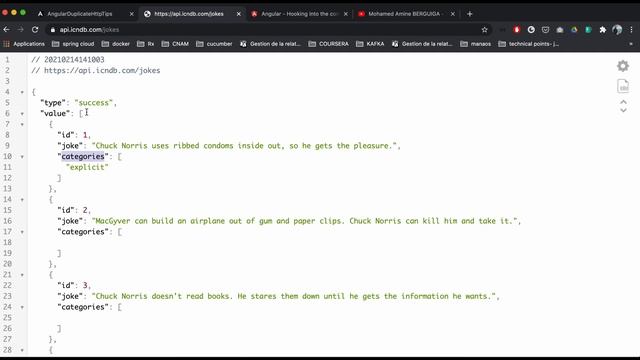
Task: Click the downward expand-all chevron
Action: point(624,110)
